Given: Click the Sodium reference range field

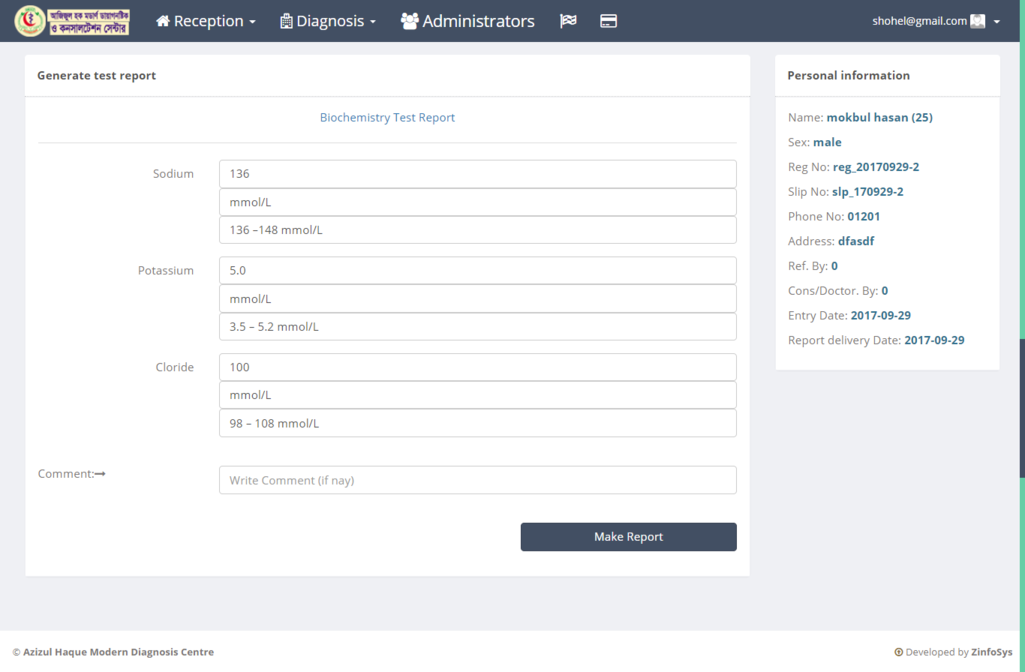Looking at the screenshot, I should 477,230.
